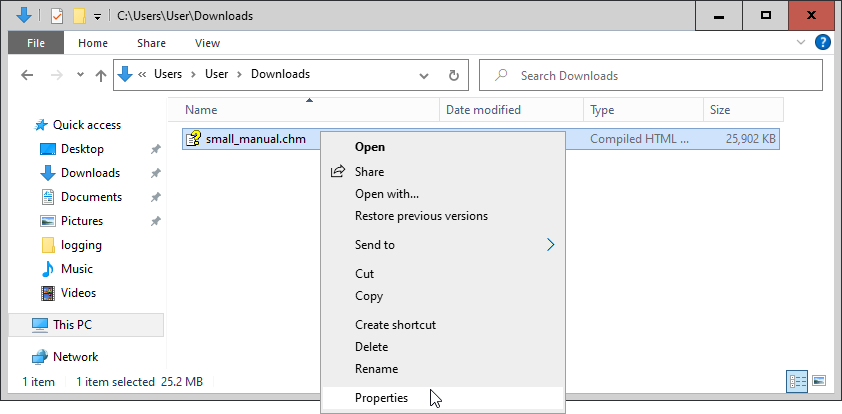Expand the ribbon using the chevron
This screenshot has height=414, width=842.
801,42
